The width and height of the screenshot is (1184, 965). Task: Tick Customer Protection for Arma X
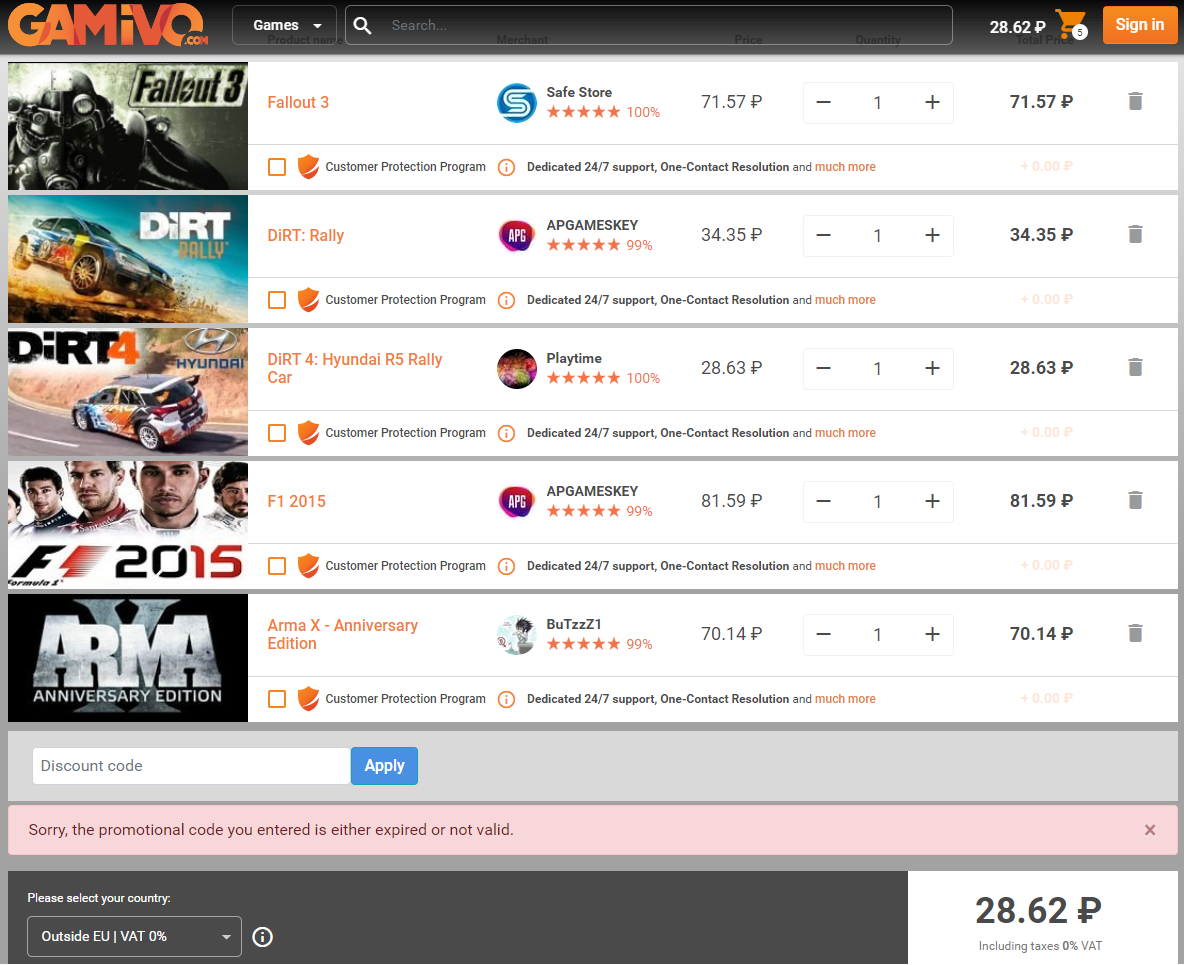point(277,698)
